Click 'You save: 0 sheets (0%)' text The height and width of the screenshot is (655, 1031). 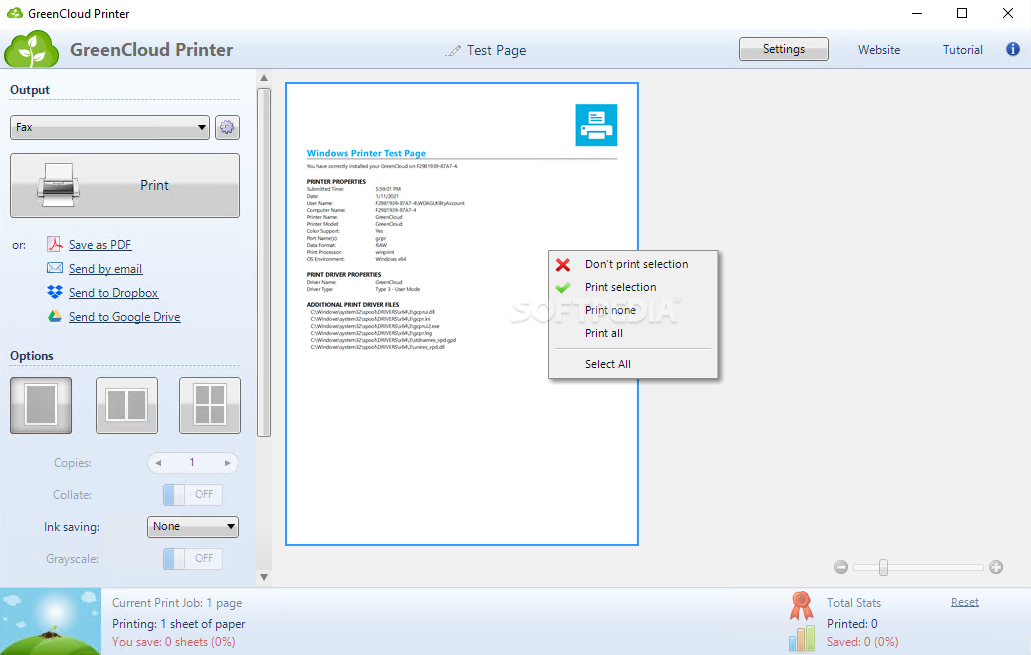(x=174, y=642)
